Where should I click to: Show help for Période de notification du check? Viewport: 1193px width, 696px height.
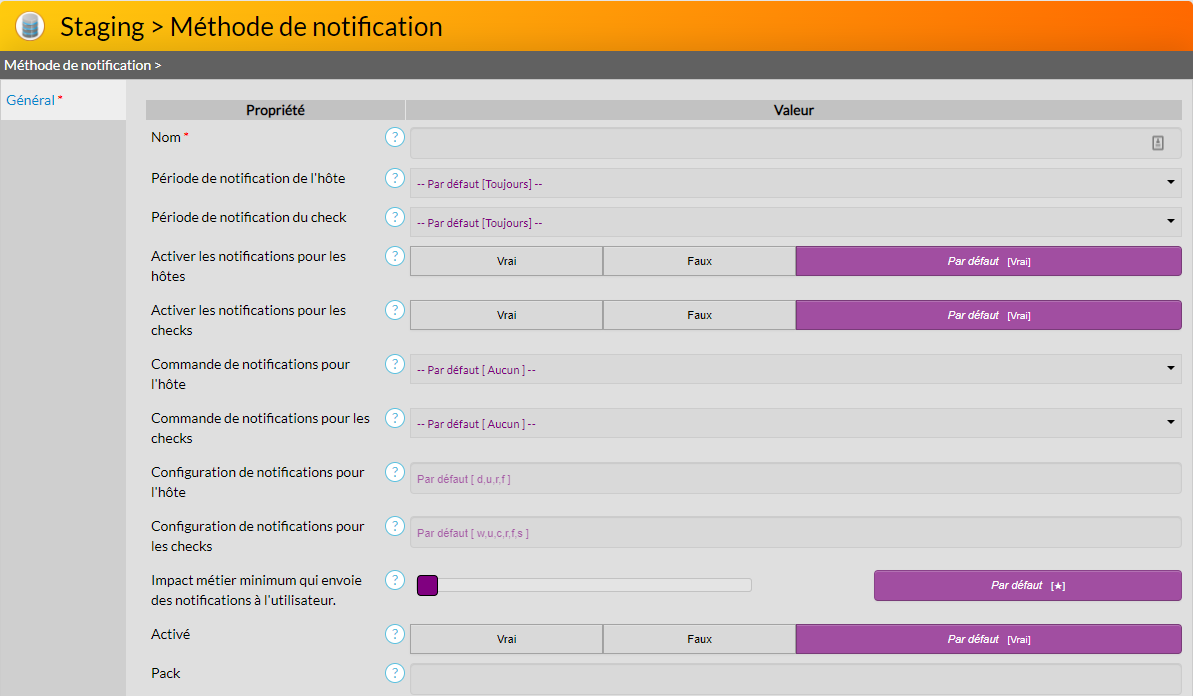pos(395,217)
